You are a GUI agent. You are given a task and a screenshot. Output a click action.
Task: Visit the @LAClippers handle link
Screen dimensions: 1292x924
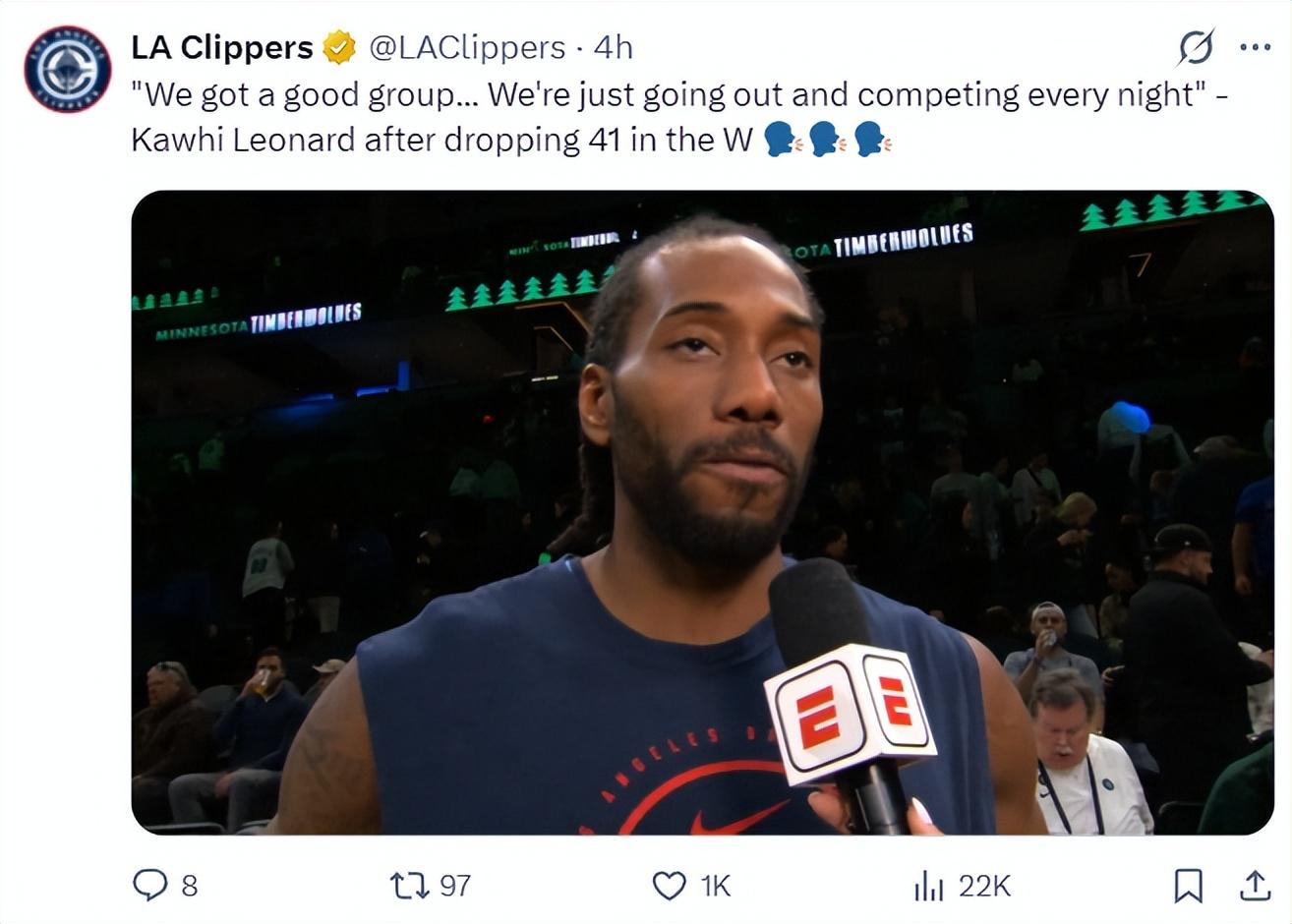point(467,46)
